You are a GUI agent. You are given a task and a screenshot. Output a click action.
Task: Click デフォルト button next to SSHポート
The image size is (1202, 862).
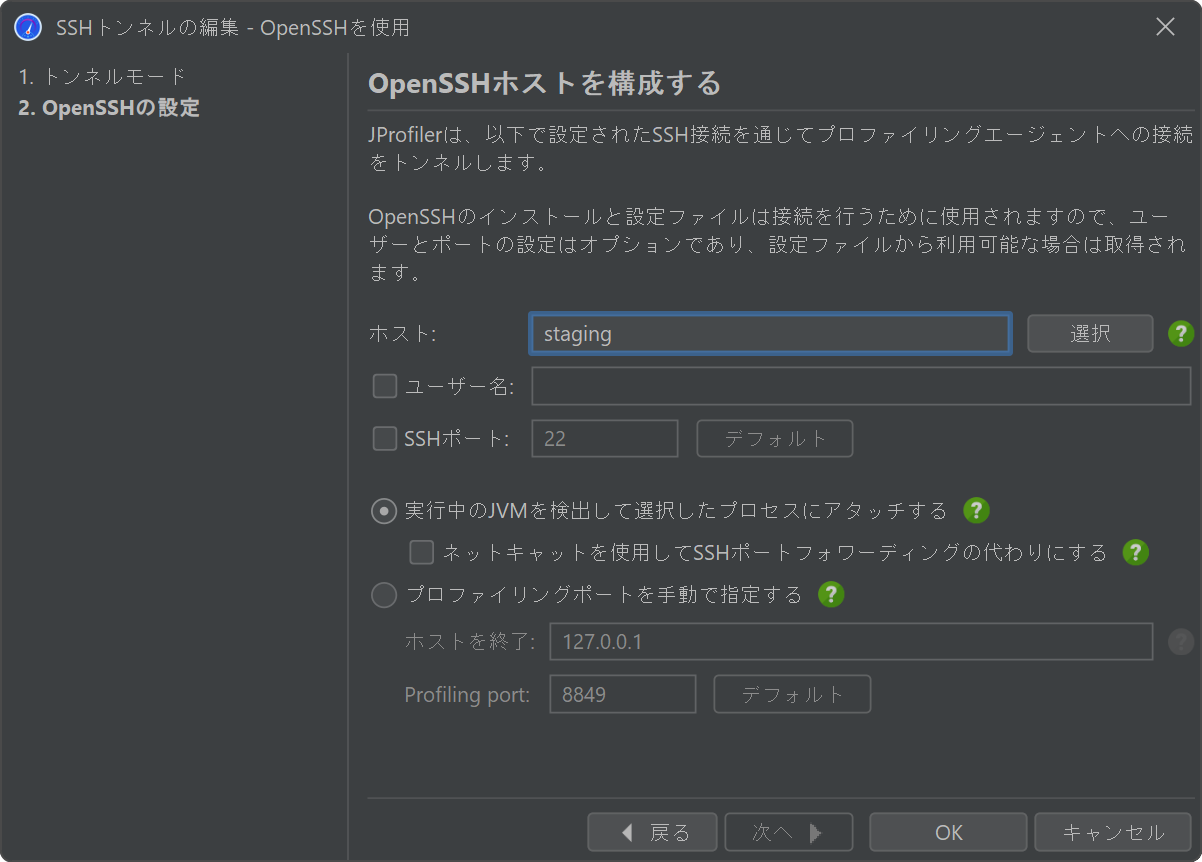tap(775, 438)
